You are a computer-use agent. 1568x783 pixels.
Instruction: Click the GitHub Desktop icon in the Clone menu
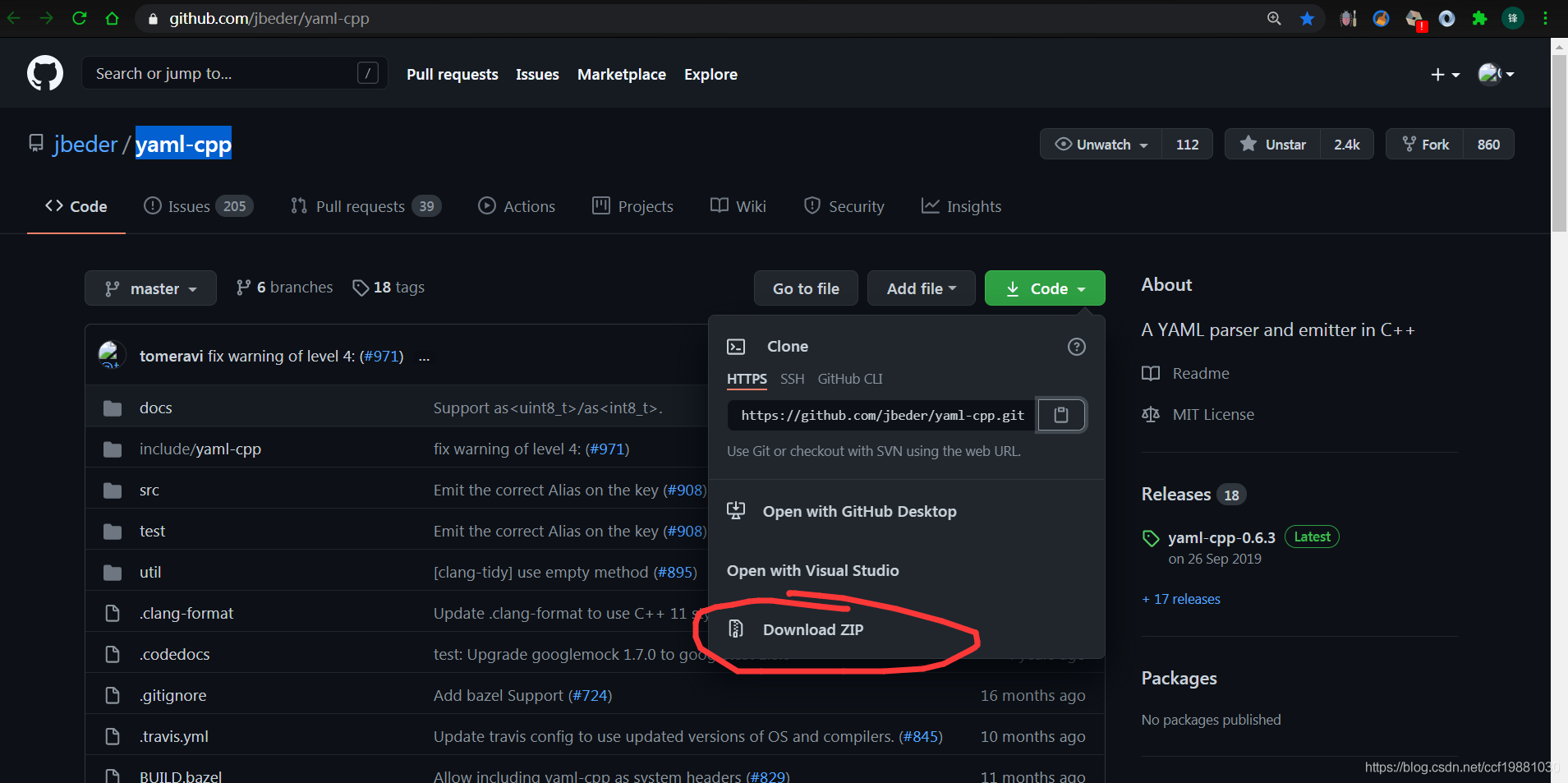(736, 511)
